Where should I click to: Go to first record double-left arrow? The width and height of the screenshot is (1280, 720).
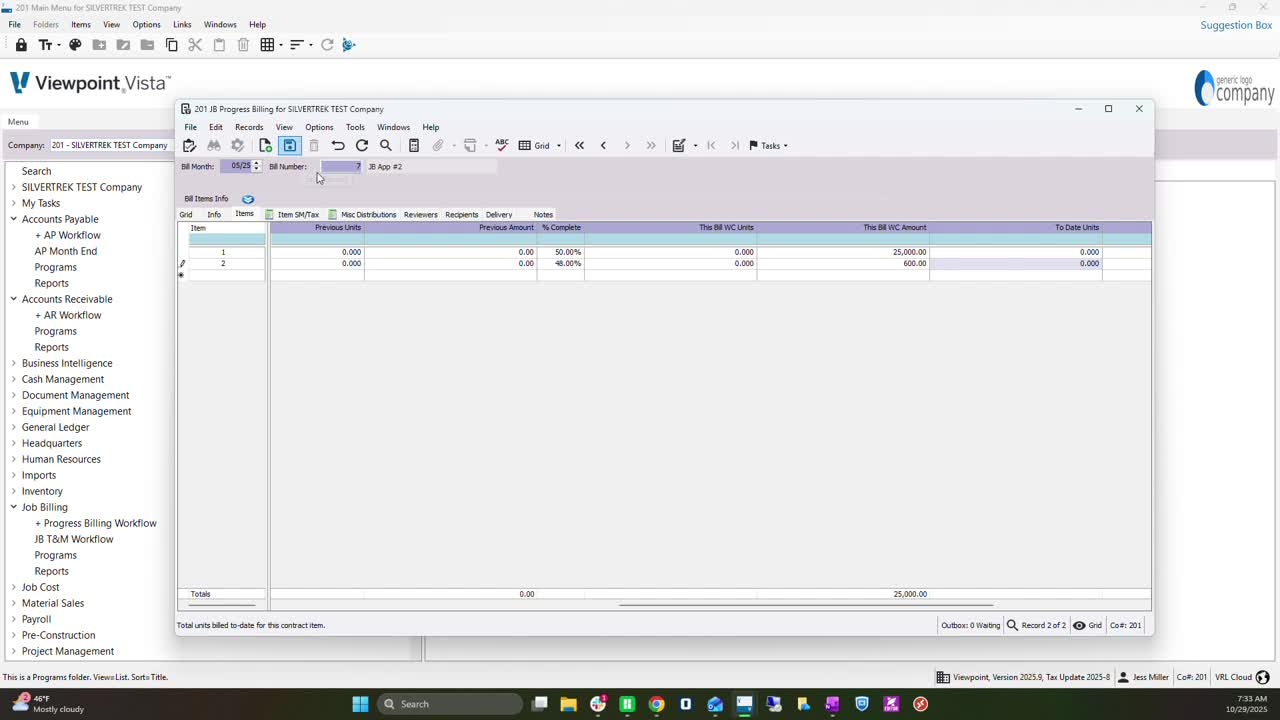pos(579,146)
